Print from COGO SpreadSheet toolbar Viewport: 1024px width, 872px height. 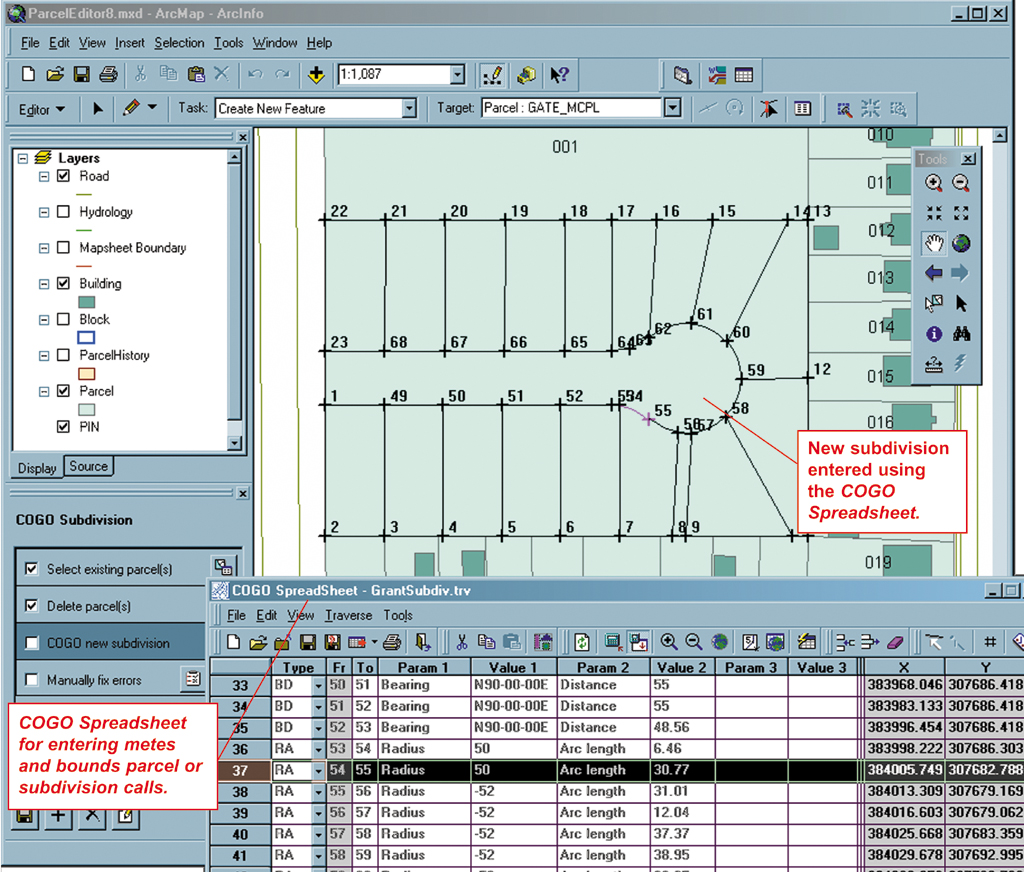click(x=392, y=643)
